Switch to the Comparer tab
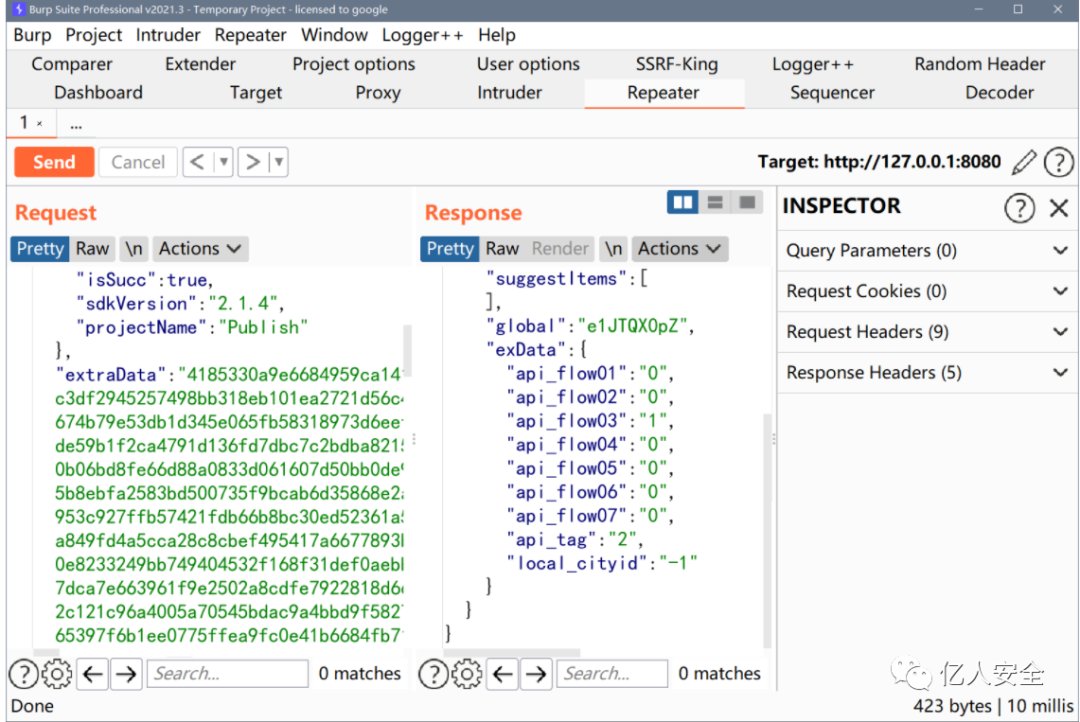The height and width of the screenshot is (722, 1080). 72,64
